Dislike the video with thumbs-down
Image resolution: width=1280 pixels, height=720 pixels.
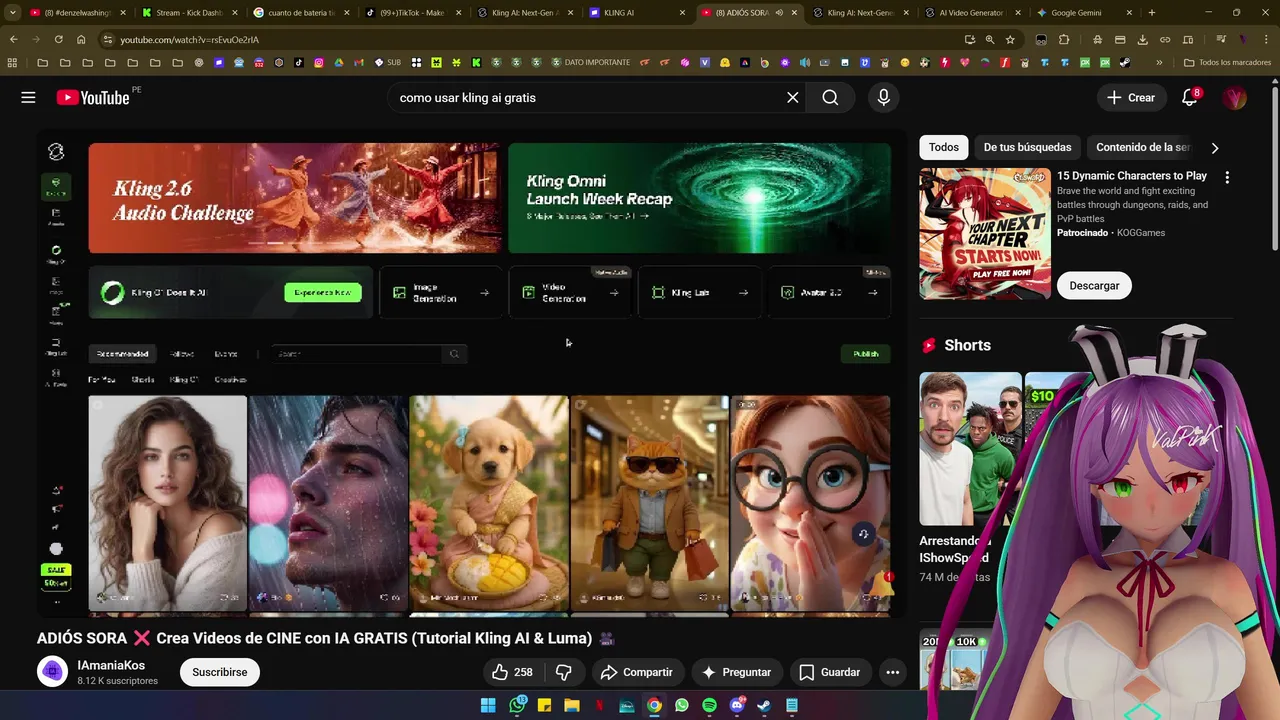coord(564,672)
